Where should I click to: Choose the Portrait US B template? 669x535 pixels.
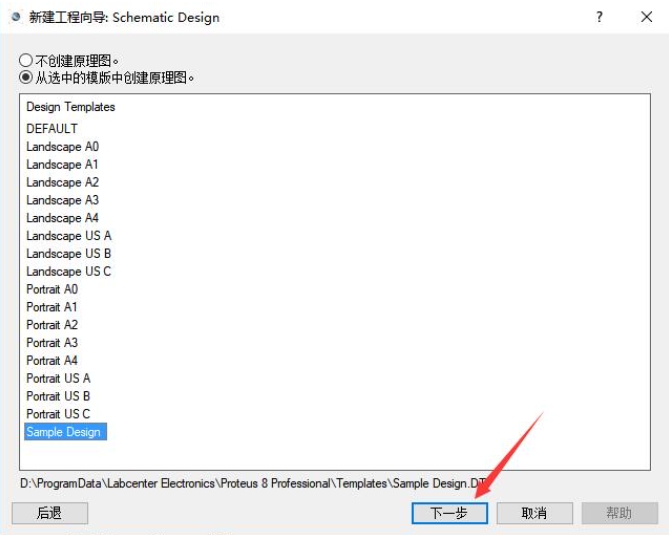(58, 396)
